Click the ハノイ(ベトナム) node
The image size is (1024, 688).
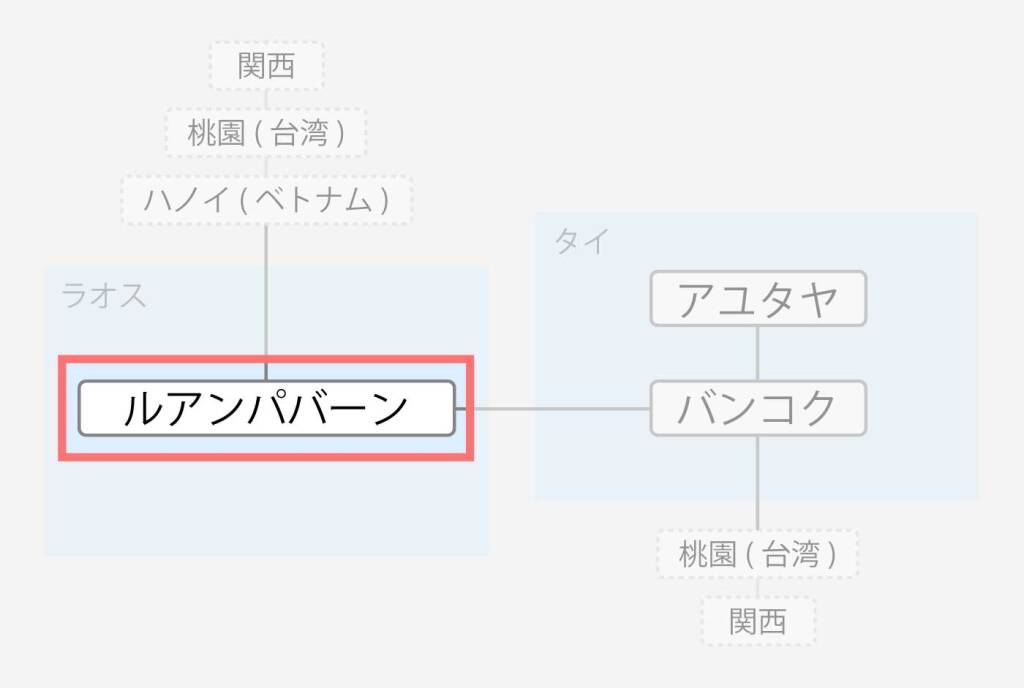266,200
